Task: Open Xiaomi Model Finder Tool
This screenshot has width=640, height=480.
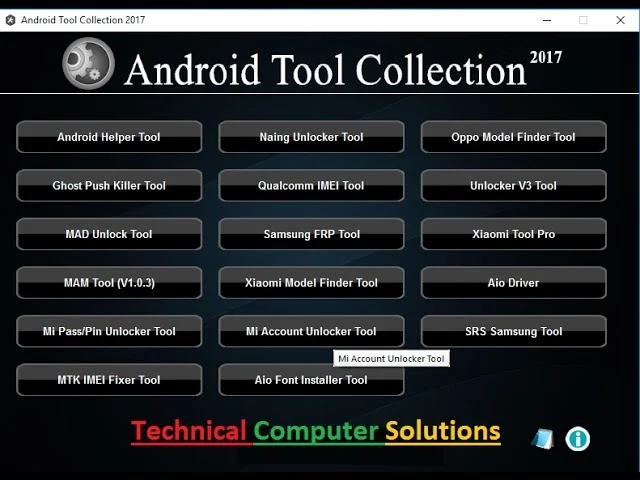Action: 311,282
